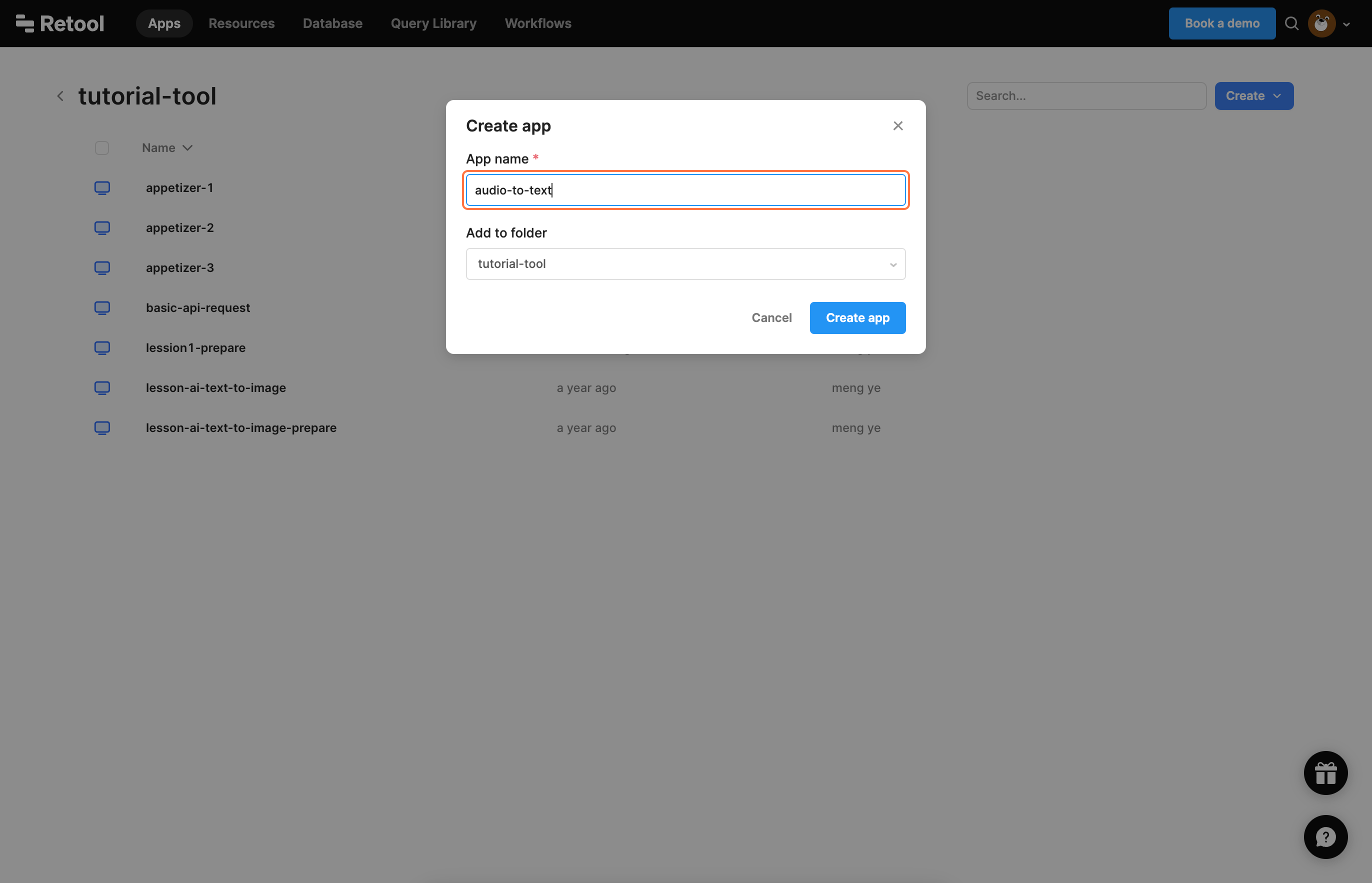Open the search magnifier icon in navbar
1372x883 pixels.
1291,23
